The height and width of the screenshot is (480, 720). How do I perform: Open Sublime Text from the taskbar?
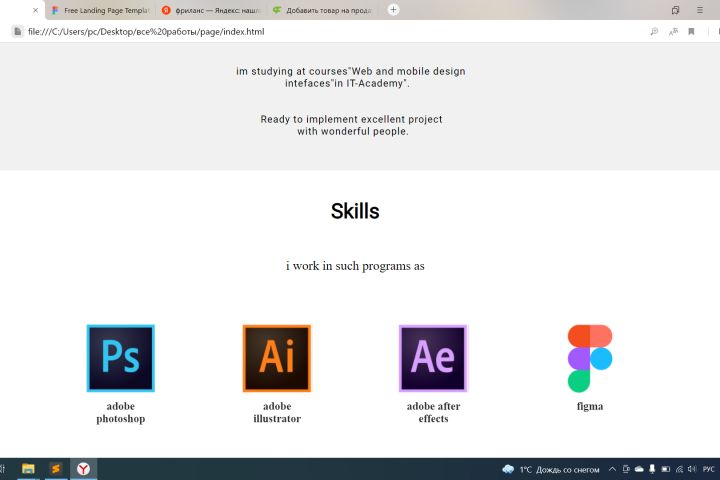(56, 469)
